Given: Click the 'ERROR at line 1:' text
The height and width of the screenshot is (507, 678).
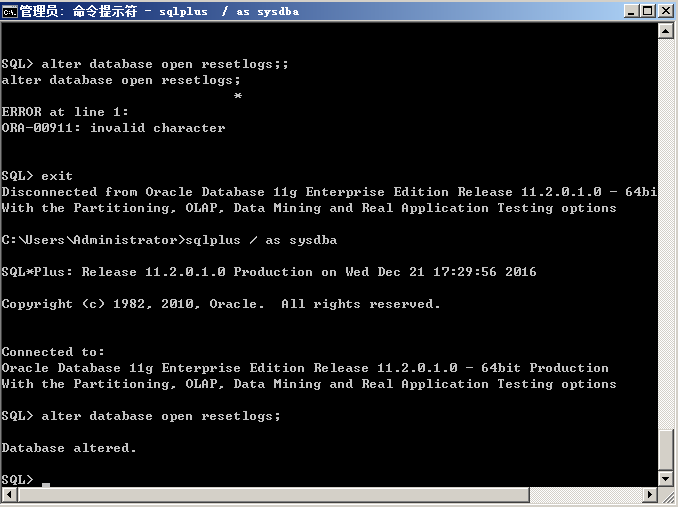Looking at the screenshot, I should 65,112.
